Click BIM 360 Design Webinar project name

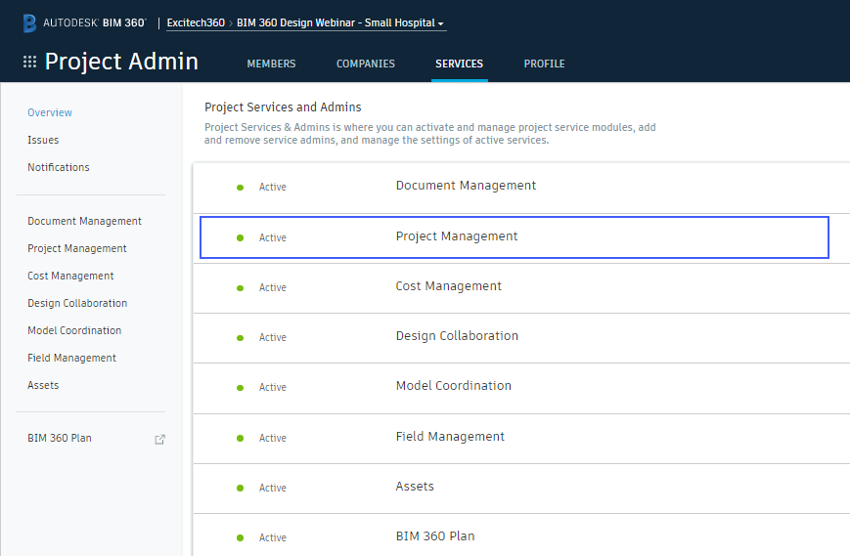tap(336, 23)
